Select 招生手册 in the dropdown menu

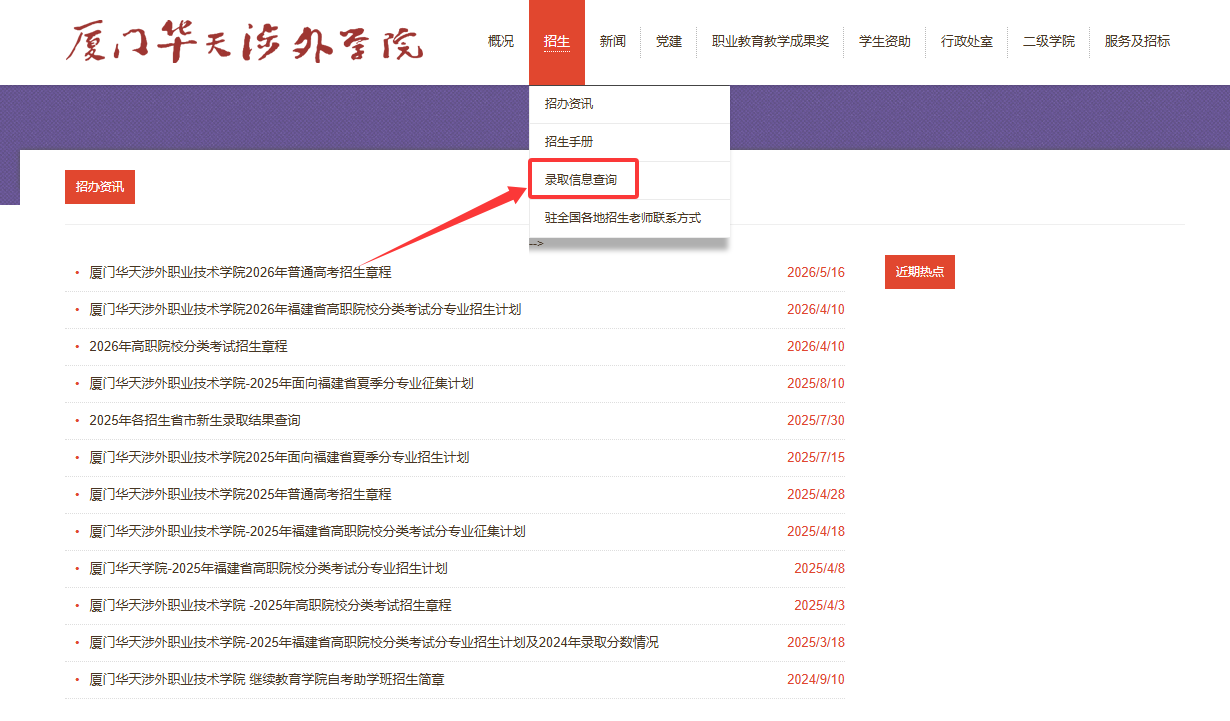[630, 142]
